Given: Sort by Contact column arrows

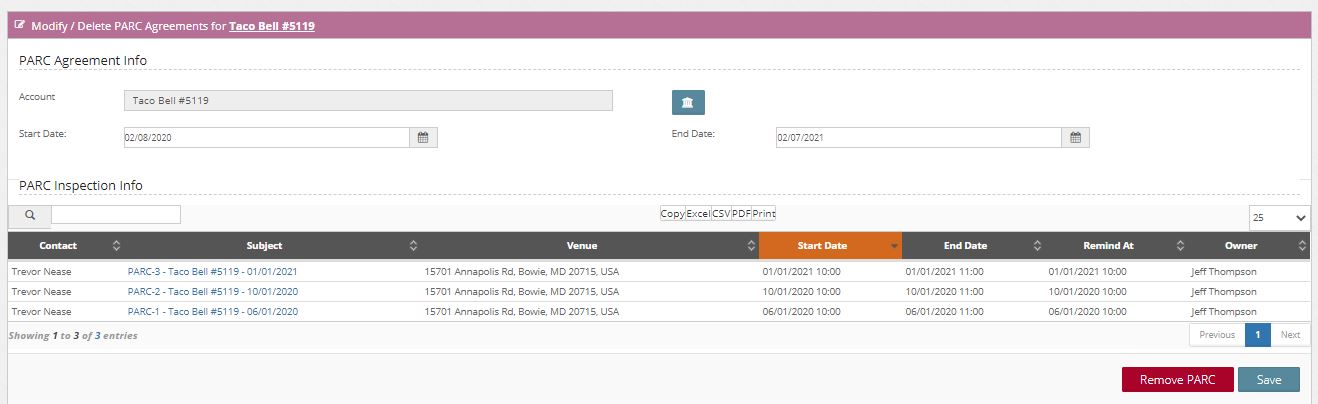Looking at the screenshot, I should (x=116, y=246).
